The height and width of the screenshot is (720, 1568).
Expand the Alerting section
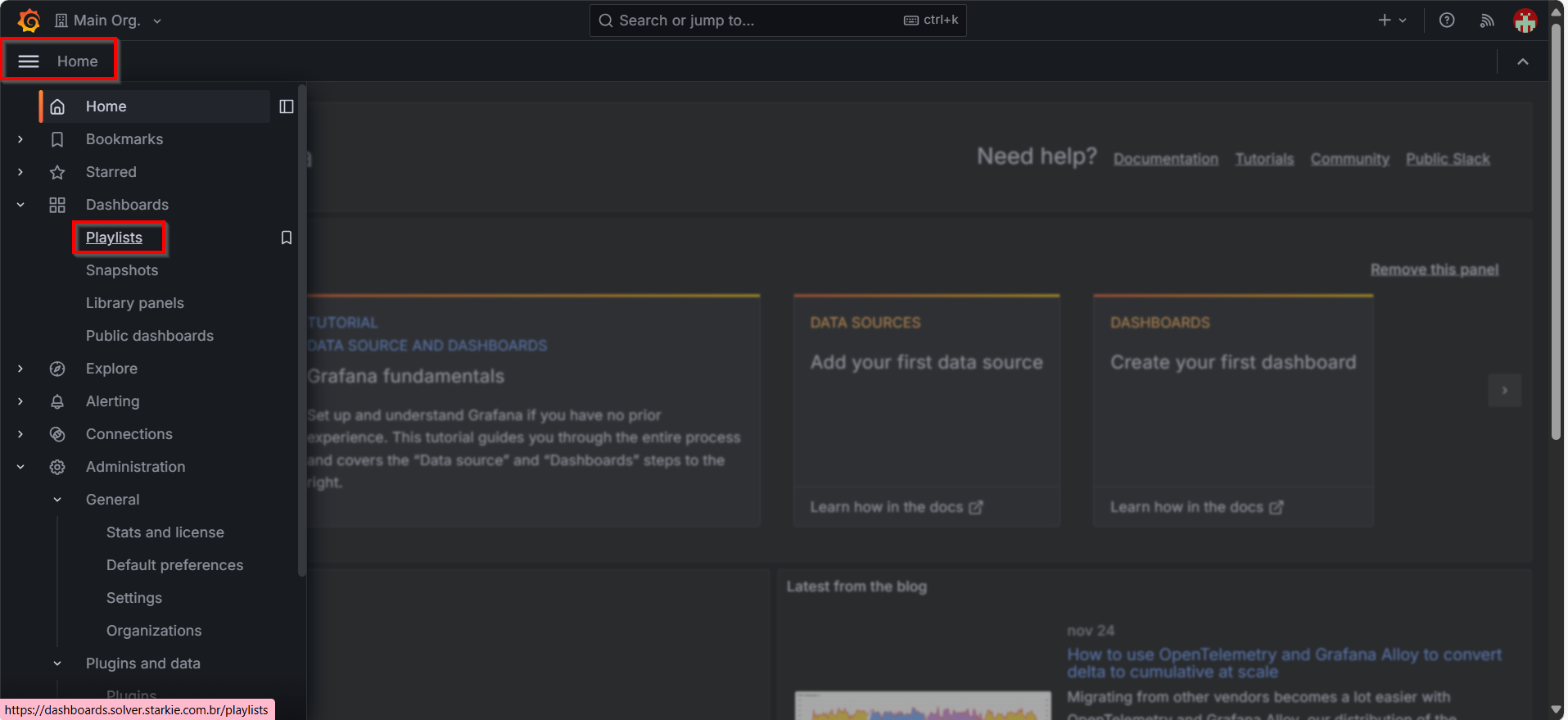pyautogui.click(x=20, y=401)
